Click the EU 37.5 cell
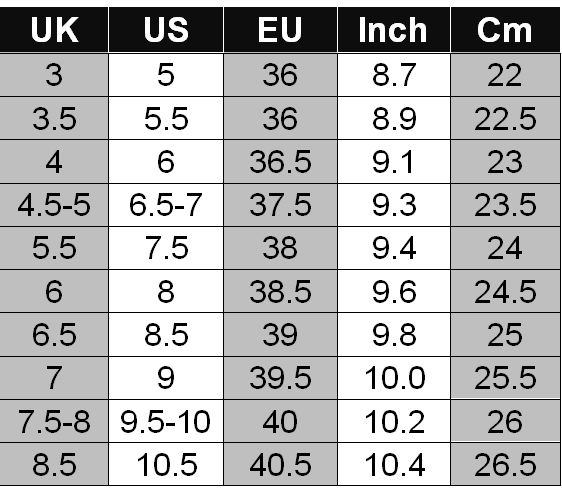This screenshot has width=562, height=492. click(x=280, y=205)
